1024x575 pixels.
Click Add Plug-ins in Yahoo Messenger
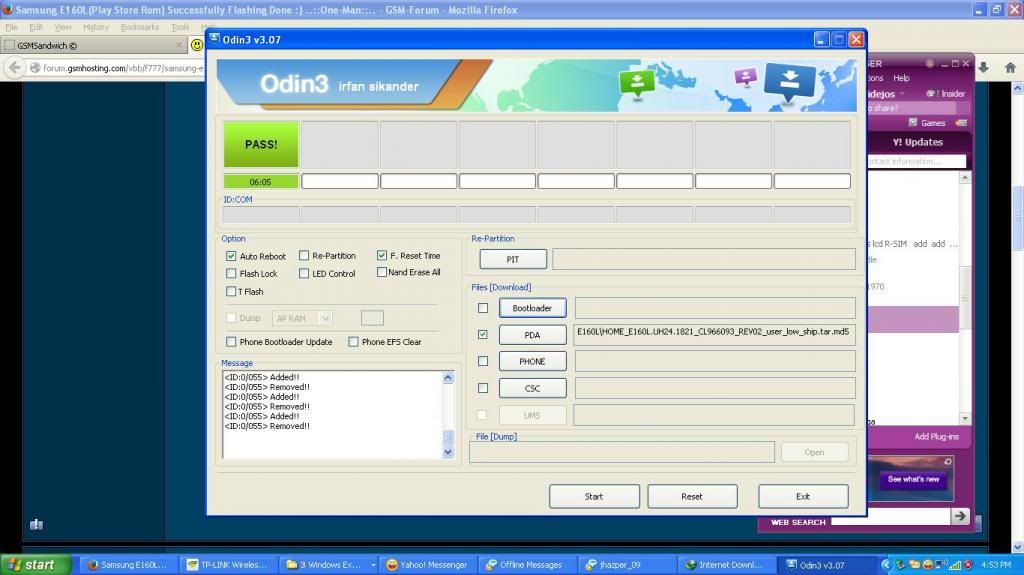(936, 436)
